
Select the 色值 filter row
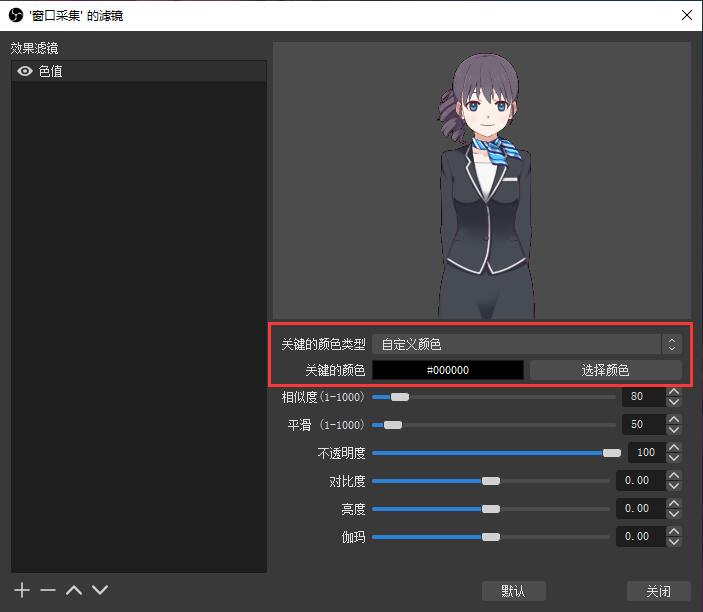pos(139,71)
